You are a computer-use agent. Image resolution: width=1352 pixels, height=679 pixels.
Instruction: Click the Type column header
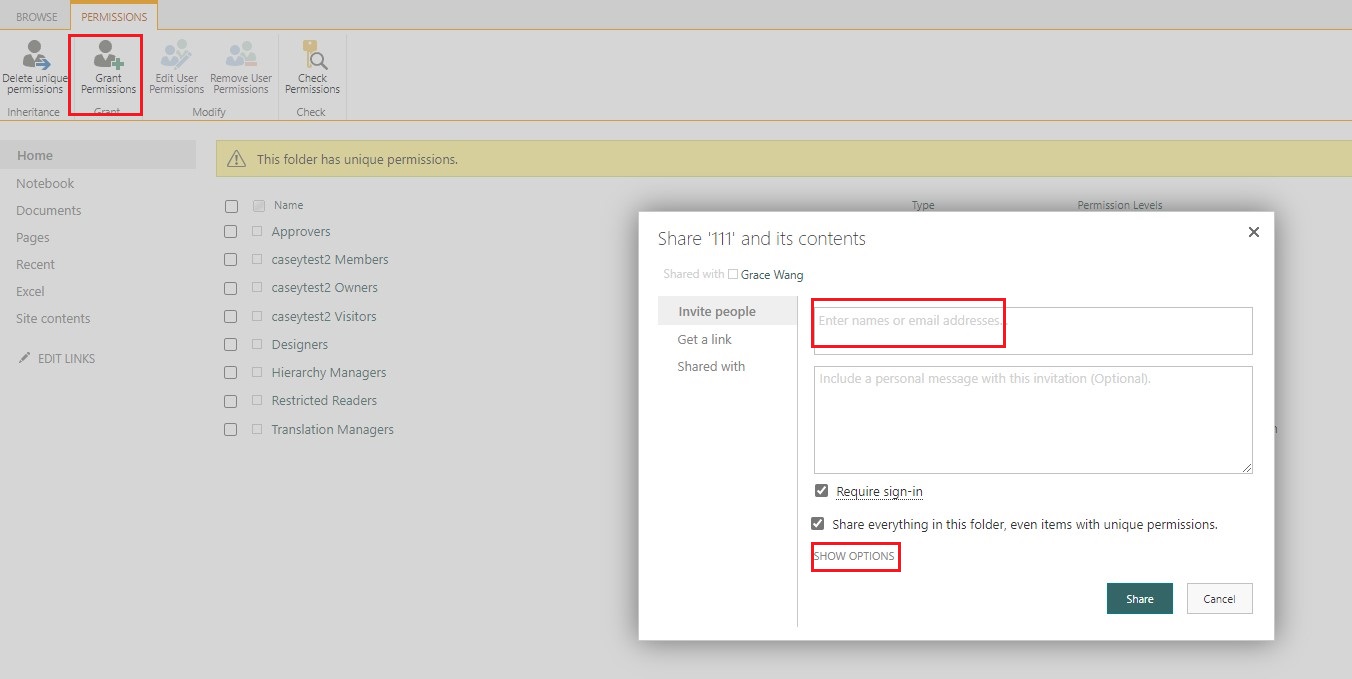923,205
